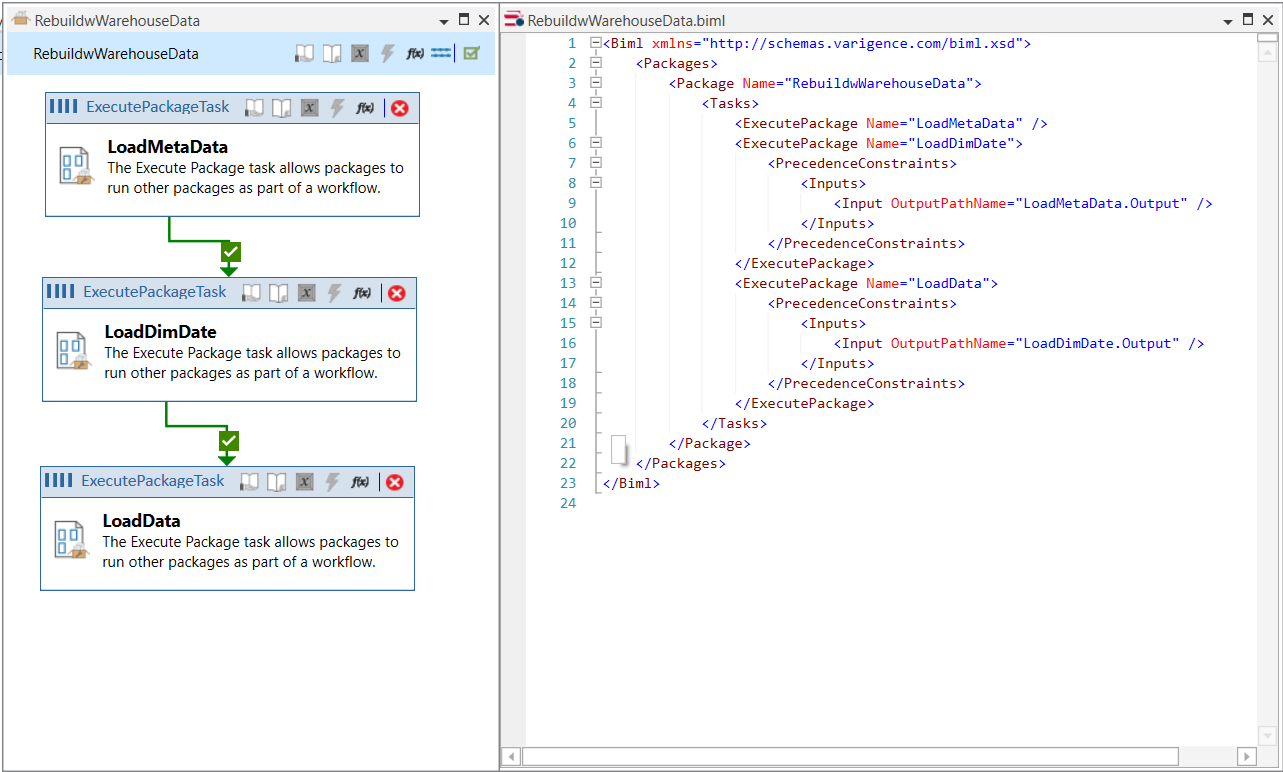Open the f(x) expression editor on LoadMetaData task
1283x772 pixels.
click(366, 107)
